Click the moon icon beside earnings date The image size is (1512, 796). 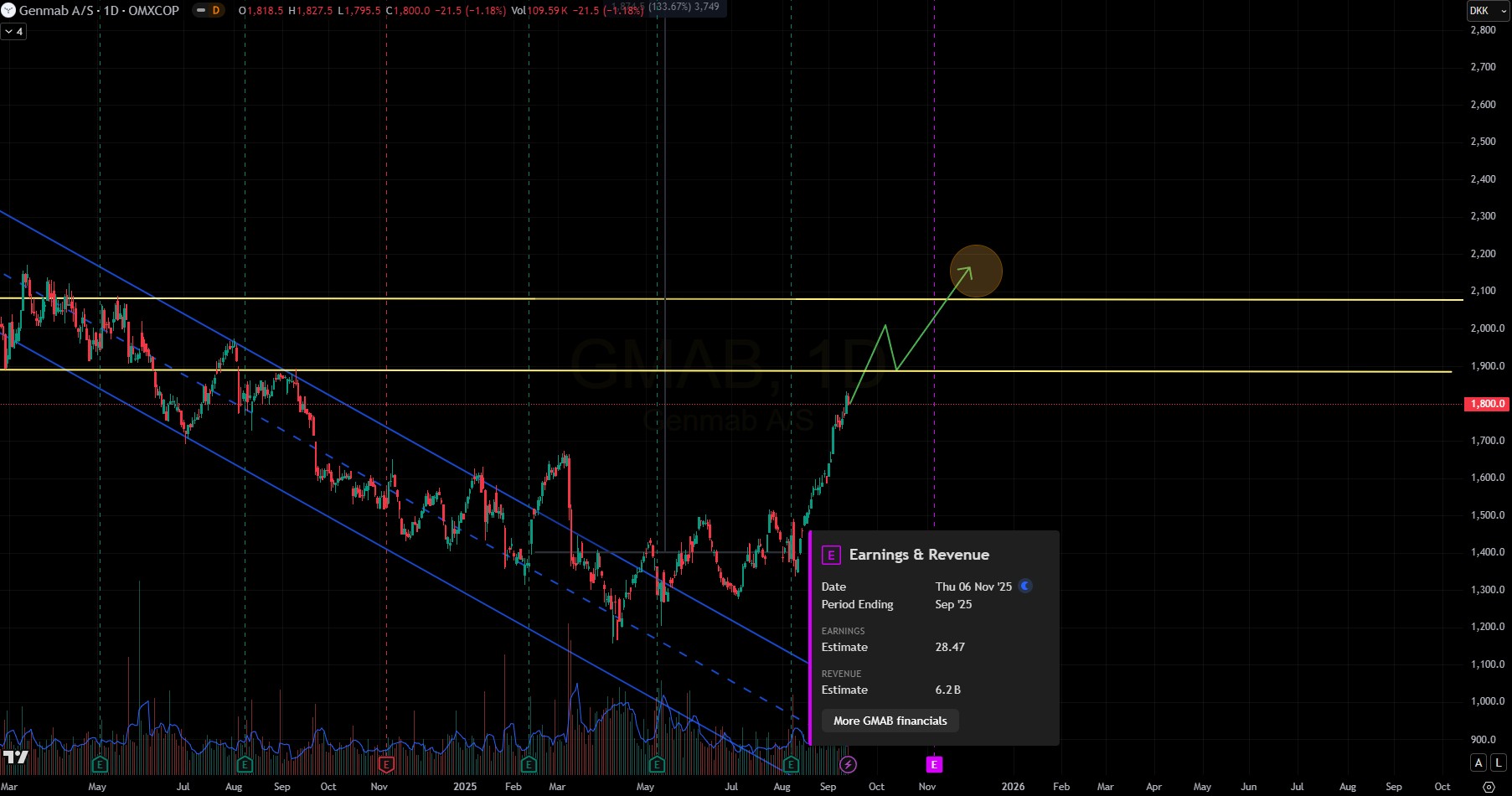(1025, 586)
